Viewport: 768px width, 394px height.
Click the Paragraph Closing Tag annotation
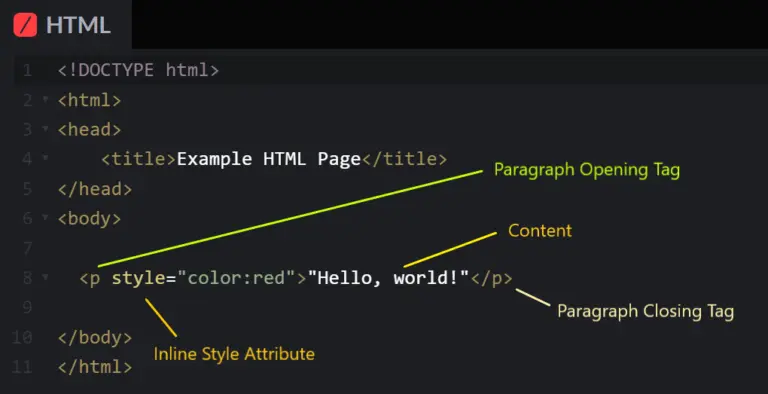(646, 311)
